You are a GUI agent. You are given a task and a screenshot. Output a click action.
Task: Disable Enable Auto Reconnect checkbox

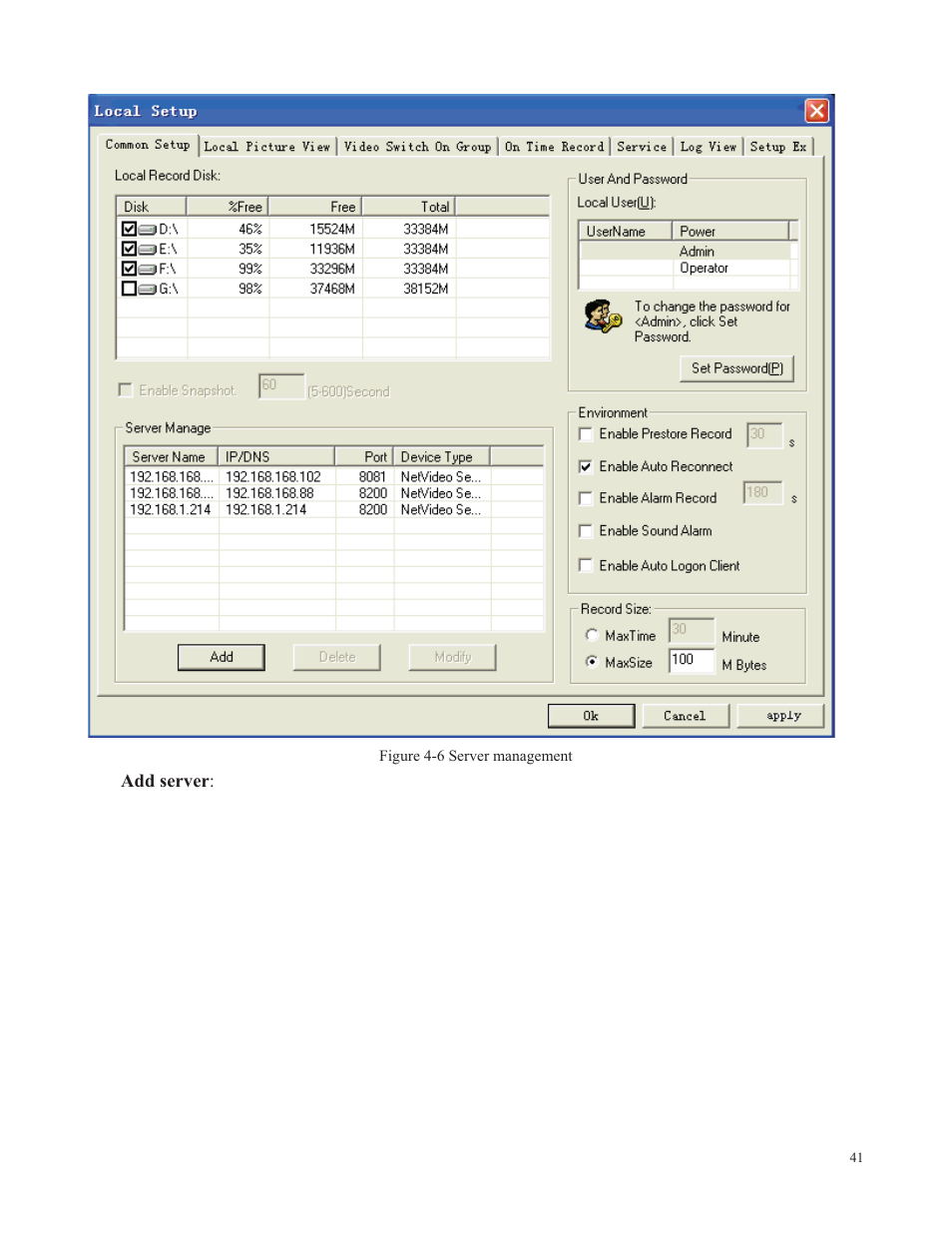click(x=586, y=466)
